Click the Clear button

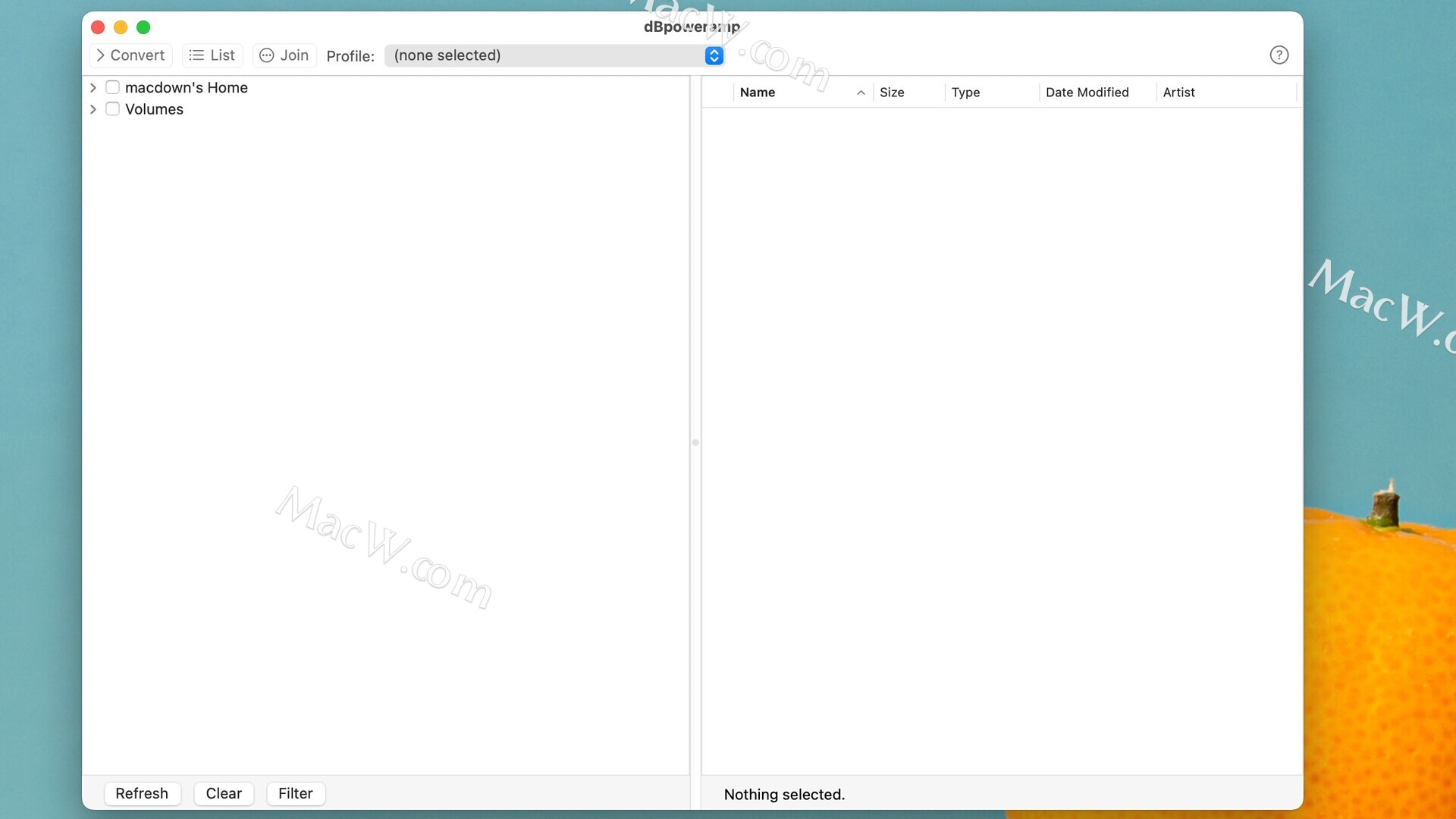click(x=224, y=793)
